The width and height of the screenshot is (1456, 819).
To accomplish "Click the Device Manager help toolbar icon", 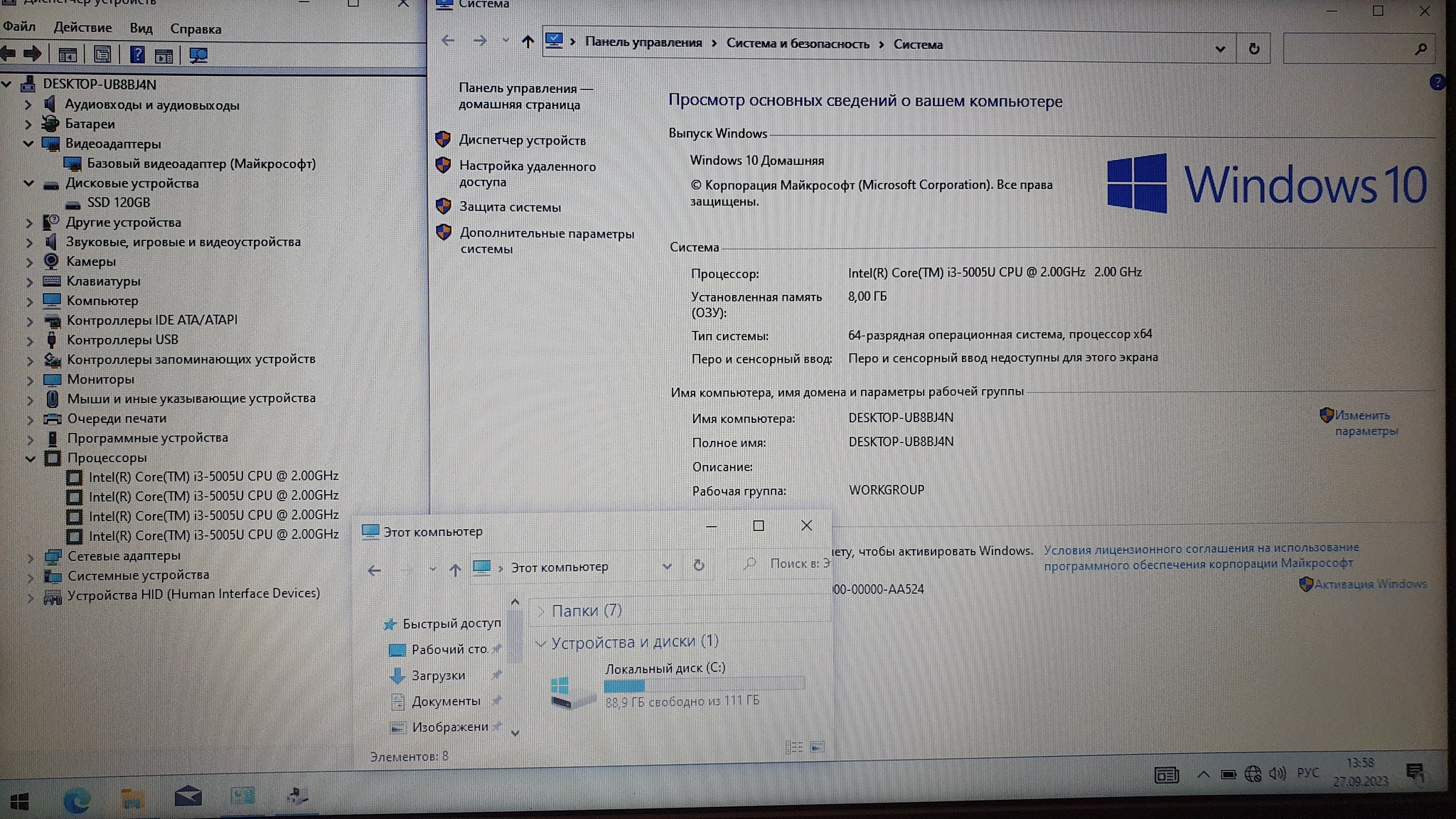I will [137, 55].
